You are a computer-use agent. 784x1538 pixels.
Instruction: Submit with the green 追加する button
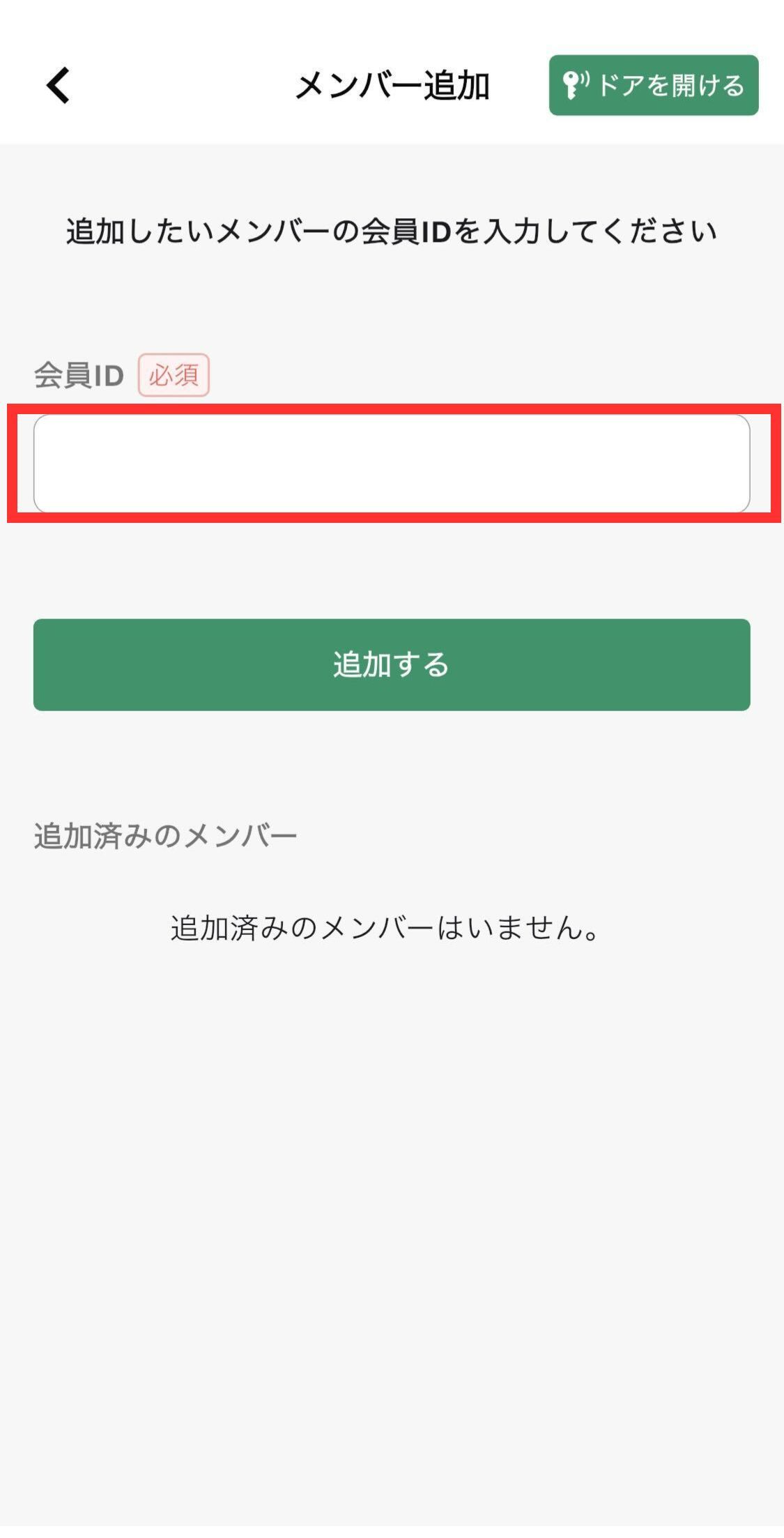[392, 664]
